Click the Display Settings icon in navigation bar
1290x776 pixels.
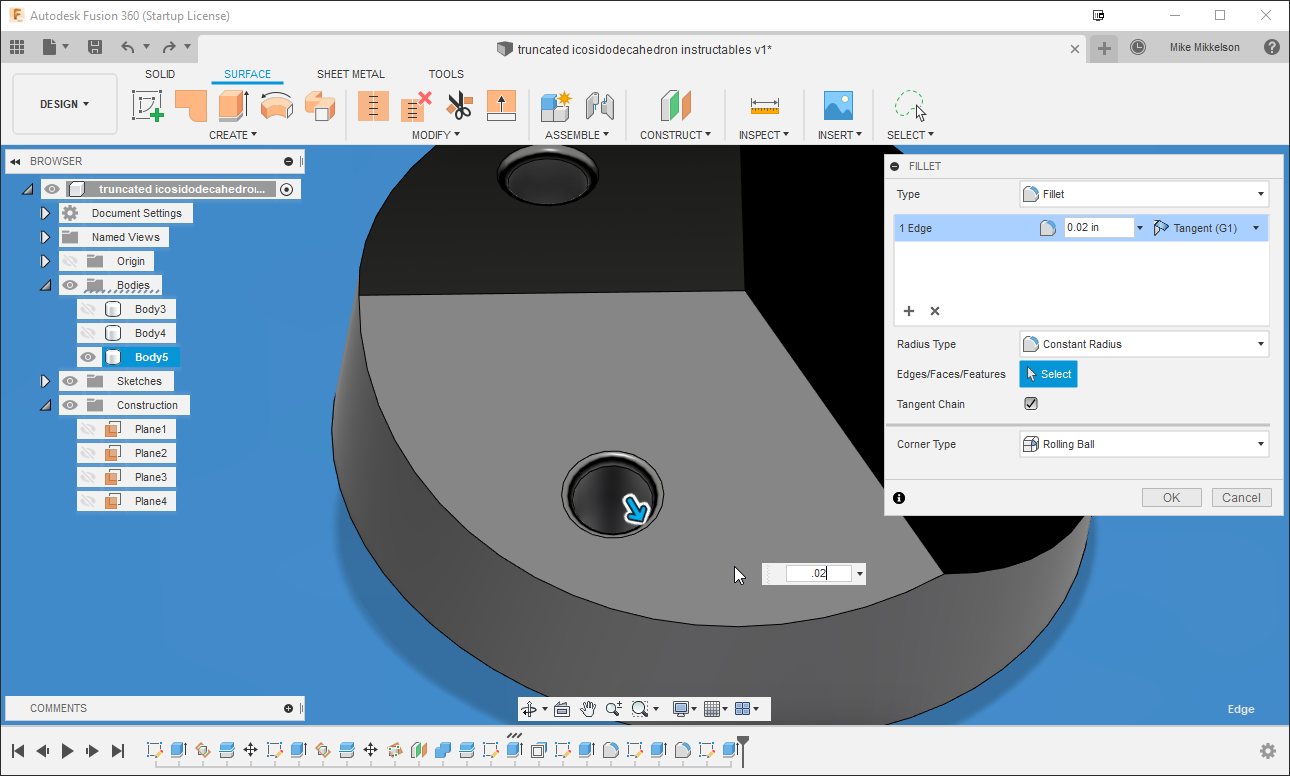point(681,708)
